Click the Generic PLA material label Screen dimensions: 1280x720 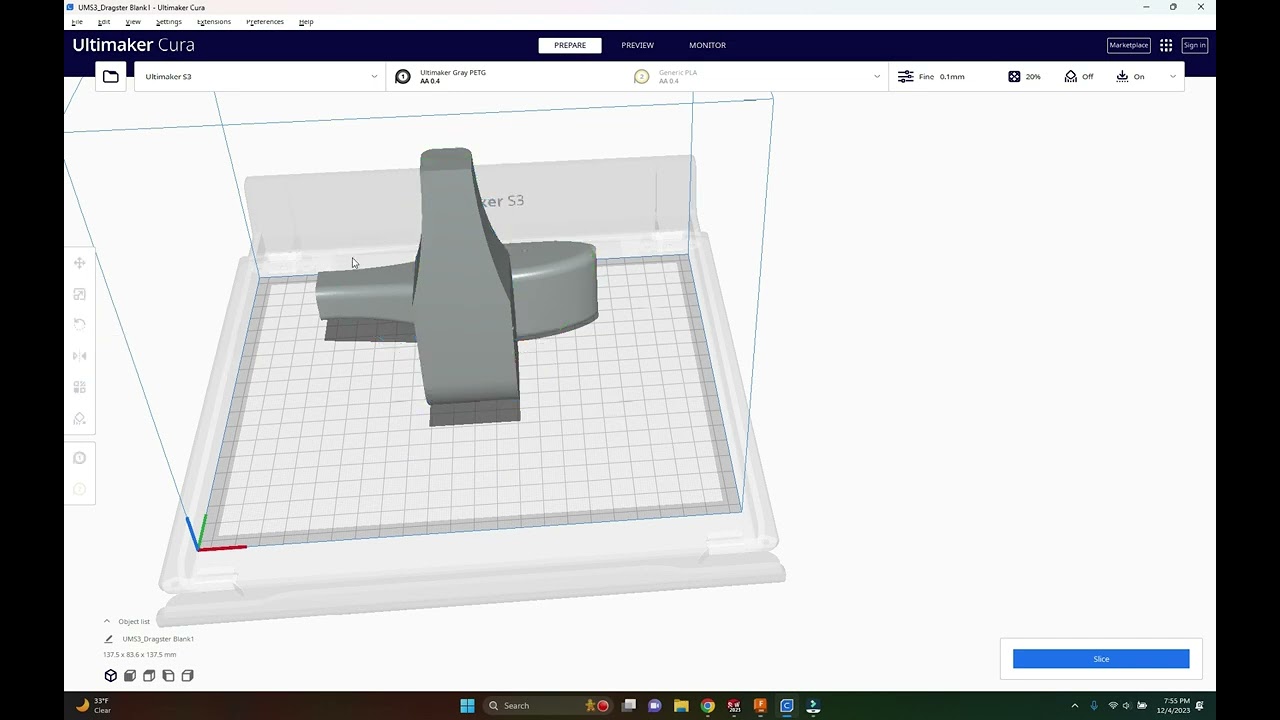click(678, 72)
